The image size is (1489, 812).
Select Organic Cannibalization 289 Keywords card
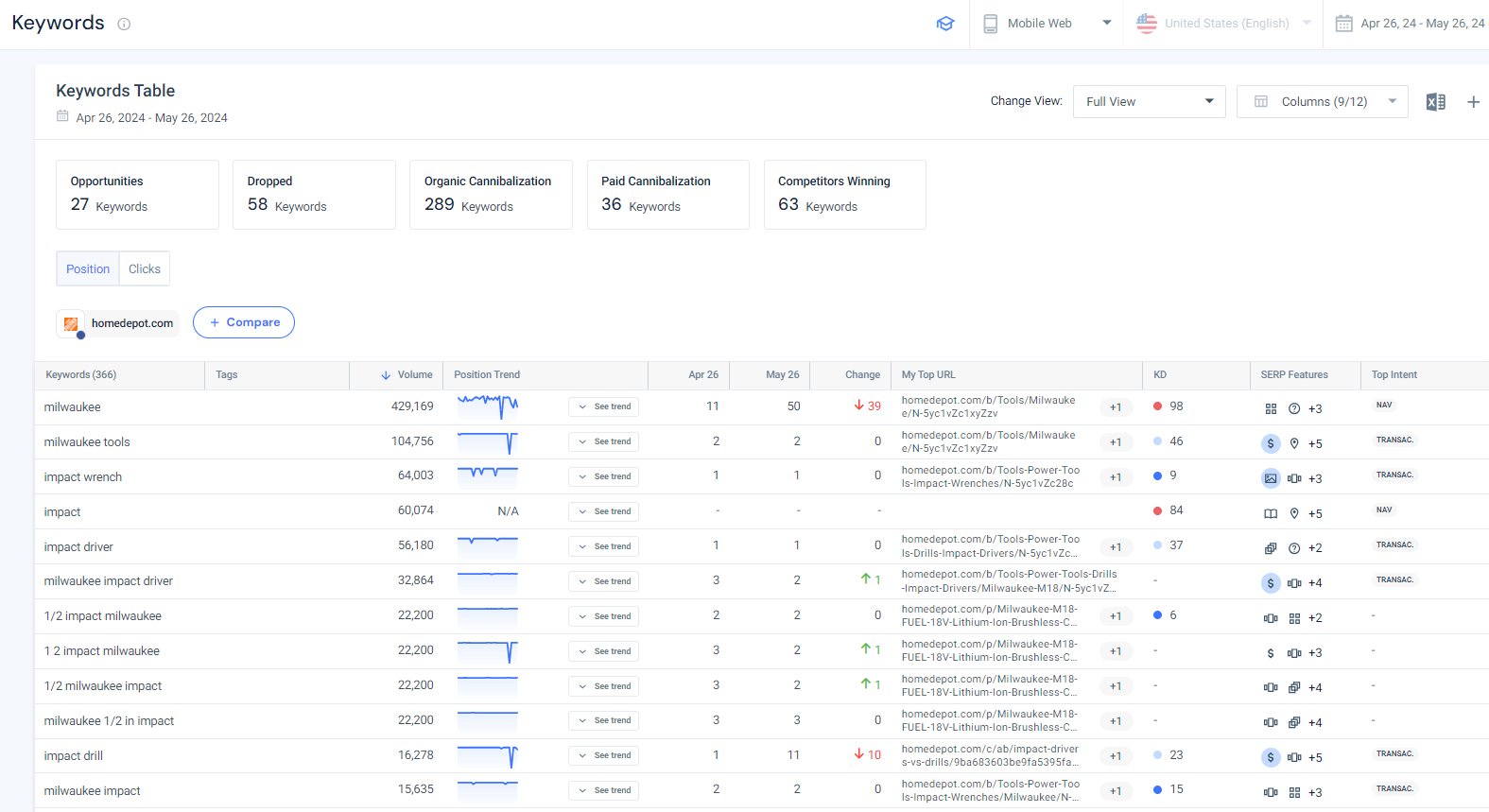[491, 195]
